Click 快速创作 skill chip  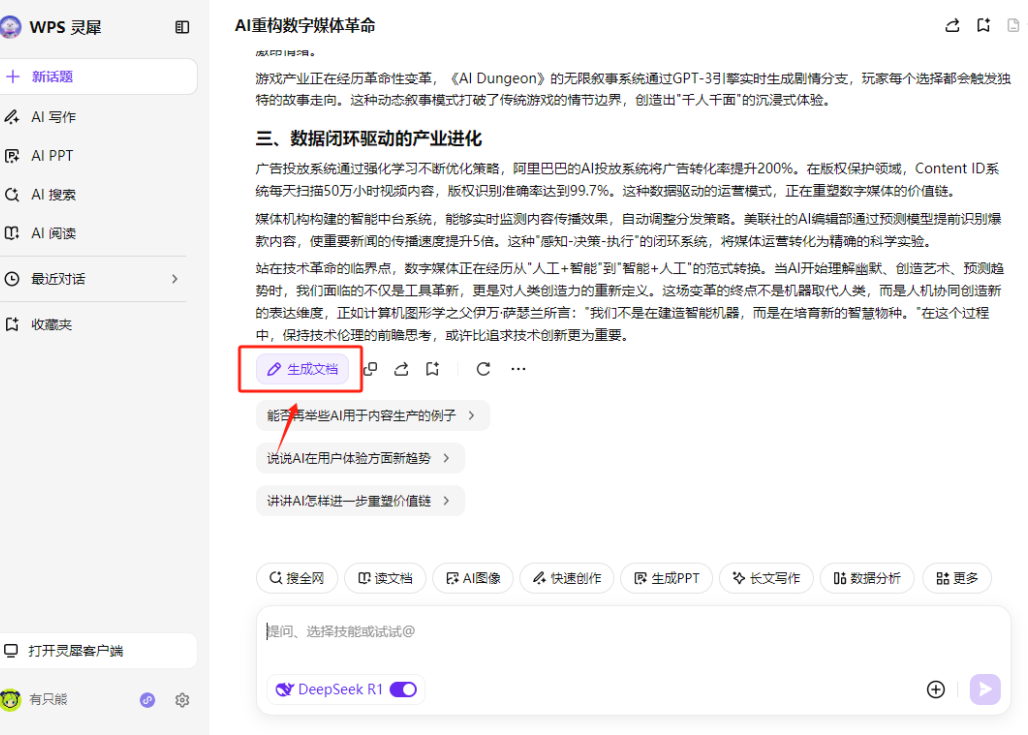(x=567, y=578)
